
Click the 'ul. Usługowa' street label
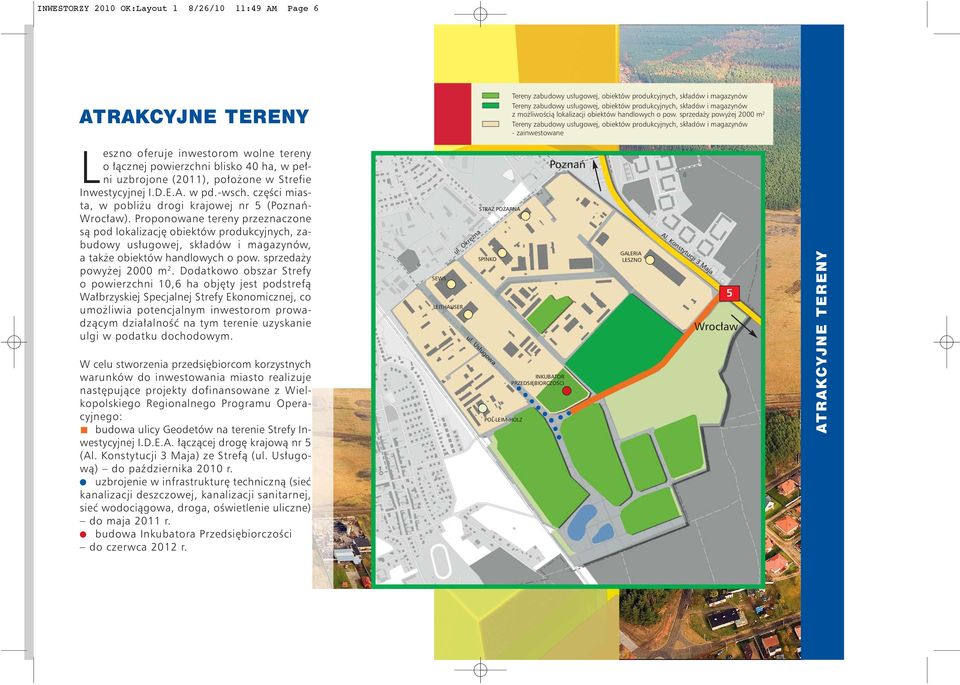click(x=481, y=351)
